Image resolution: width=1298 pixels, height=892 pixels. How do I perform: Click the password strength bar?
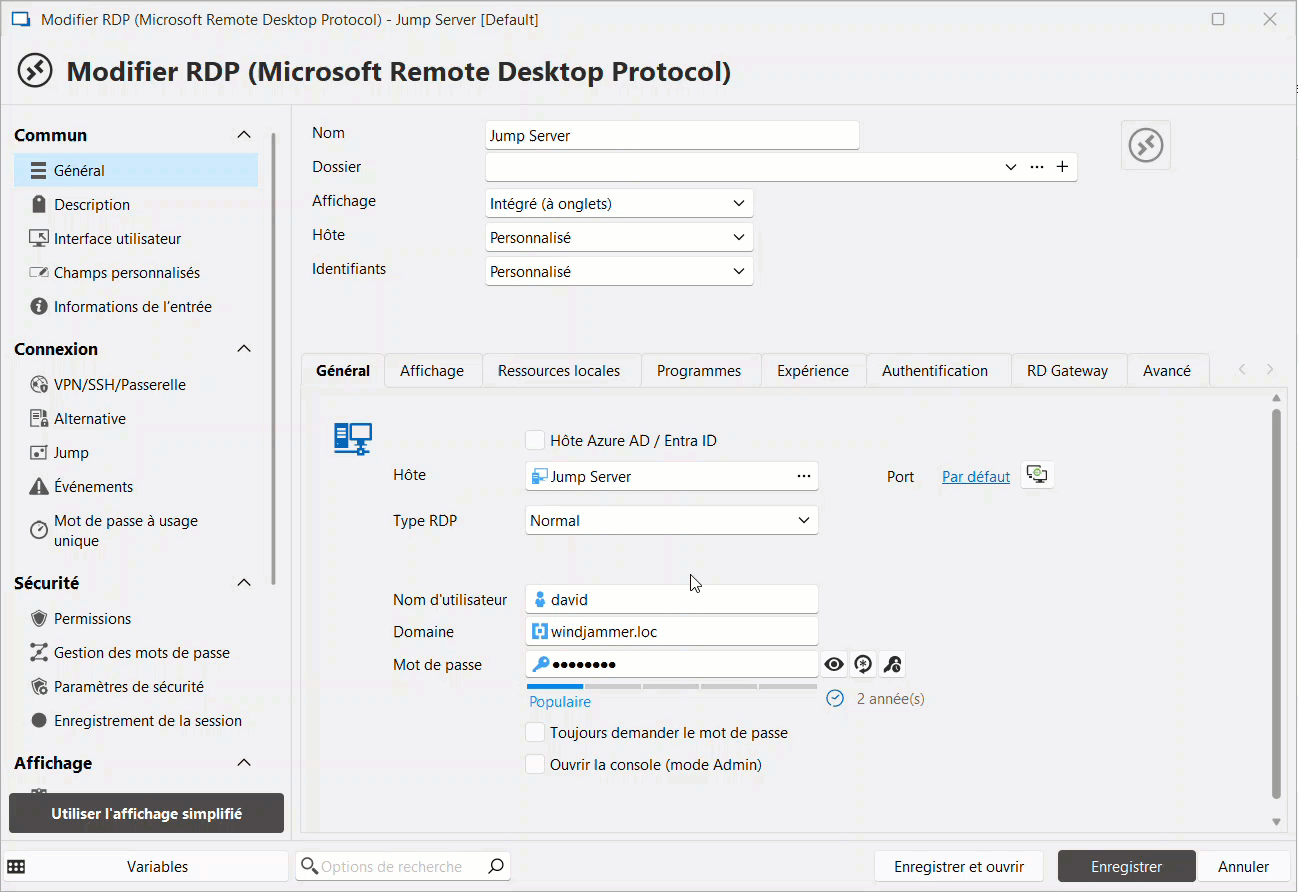tap(671, 686)
